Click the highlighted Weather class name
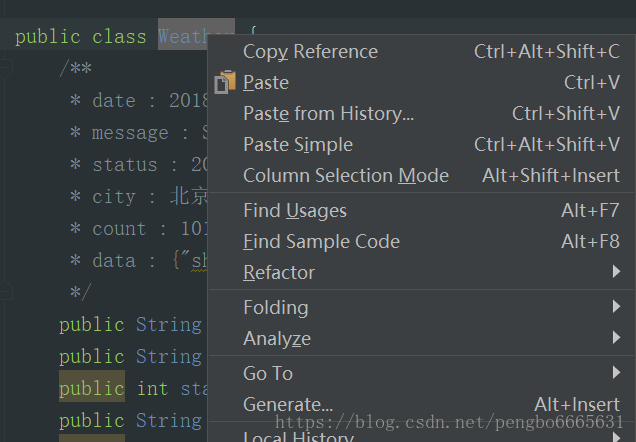The image size is (636, 442). click(183, 36)
